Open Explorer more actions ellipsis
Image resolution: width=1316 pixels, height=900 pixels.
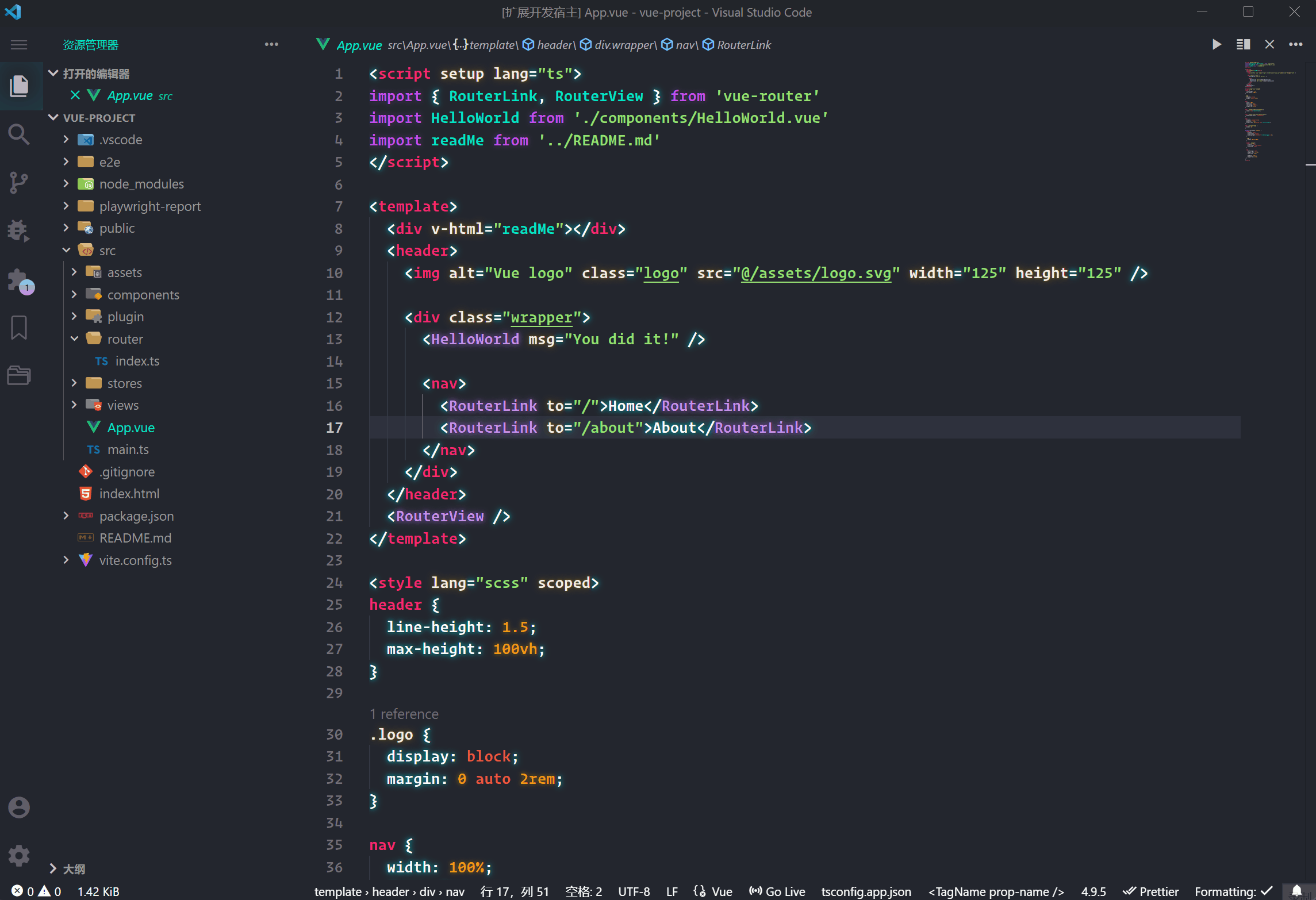click(271, 44)
